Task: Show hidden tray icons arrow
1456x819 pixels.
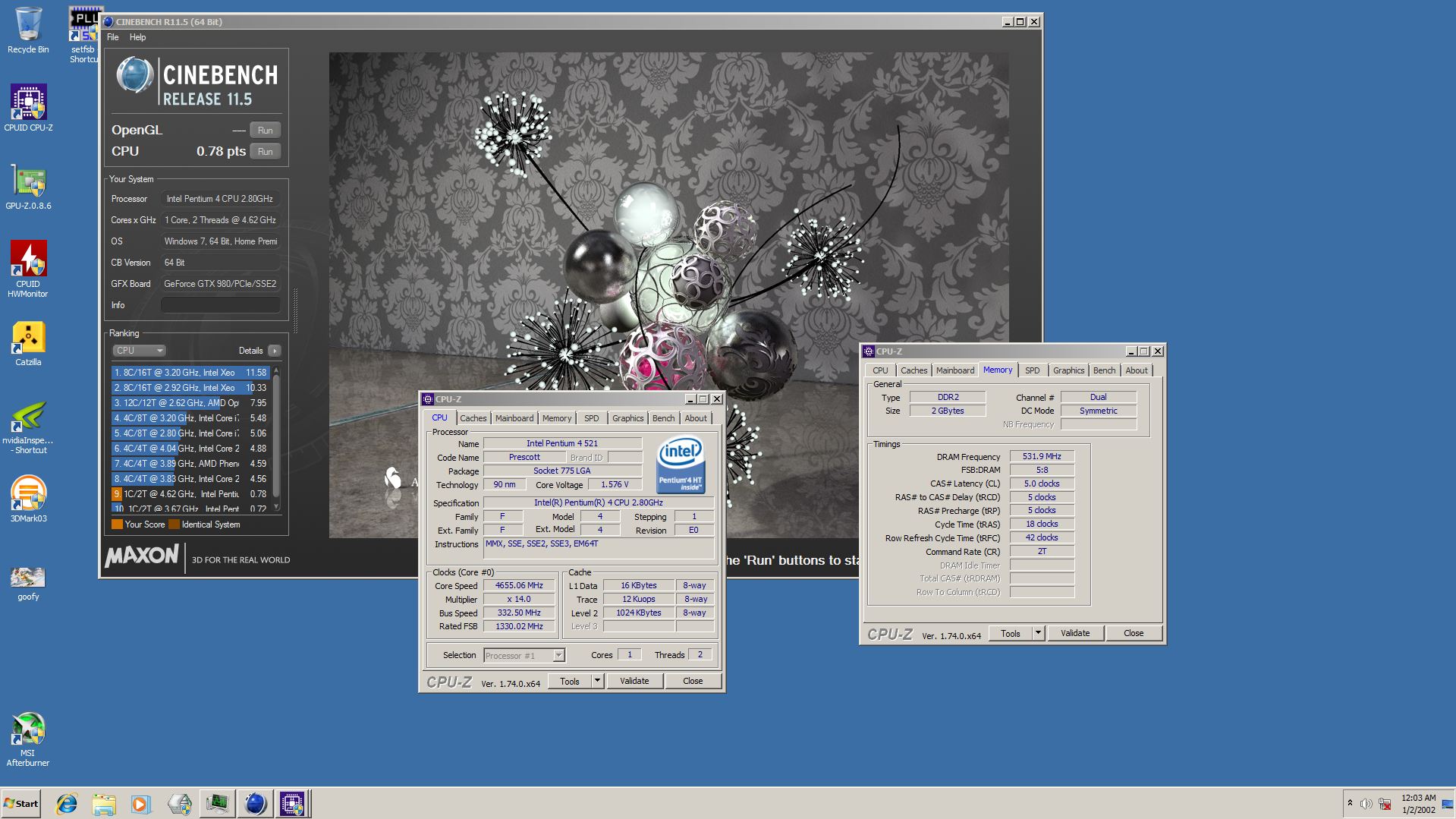Action: (x=1350, y=803)
